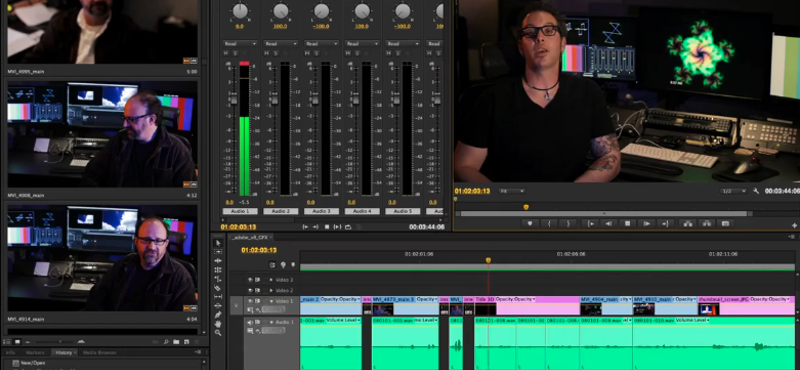The width and height of the screenshot is (800, 370).
Task: Create a new bin in project panel
Action: (x=176, y=341)
